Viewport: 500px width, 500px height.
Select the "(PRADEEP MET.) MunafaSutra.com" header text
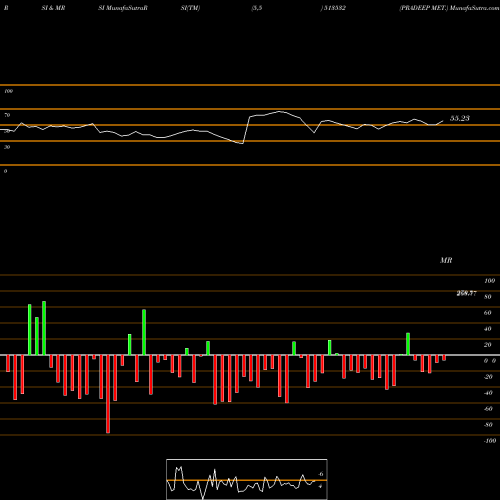click(449, 8)
